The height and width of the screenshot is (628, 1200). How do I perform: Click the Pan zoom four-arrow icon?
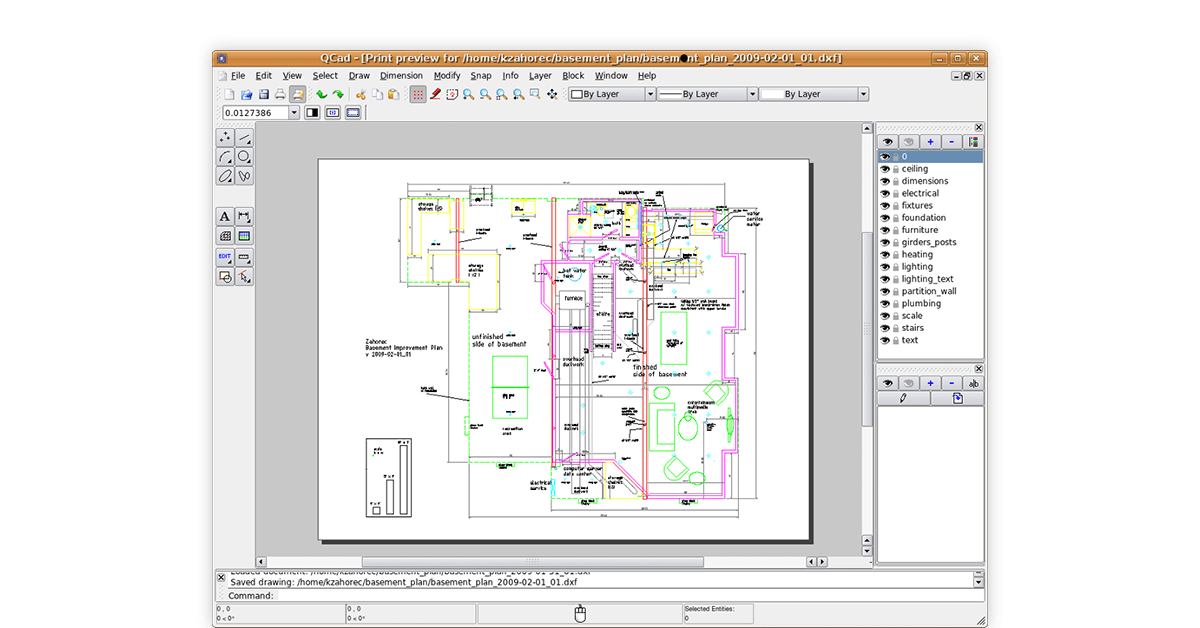pos(552,94)
